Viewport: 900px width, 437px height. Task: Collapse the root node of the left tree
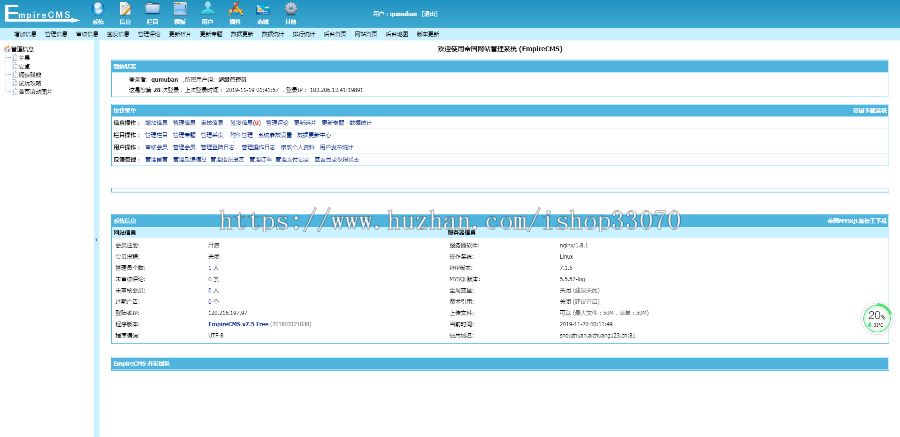(x=6, y=48)
